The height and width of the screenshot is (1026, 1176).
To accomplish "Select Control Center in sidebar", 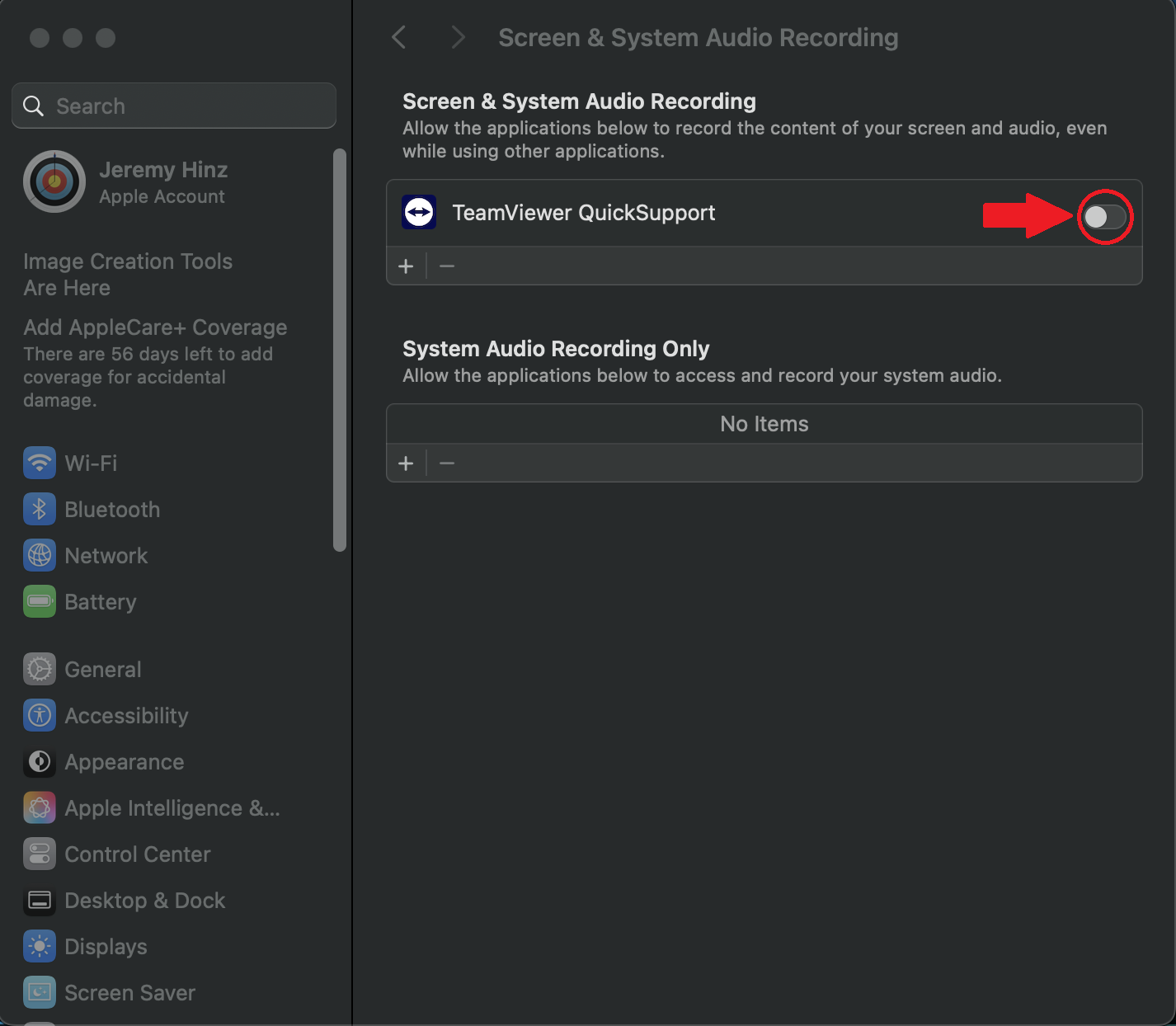I will [137, 854].
